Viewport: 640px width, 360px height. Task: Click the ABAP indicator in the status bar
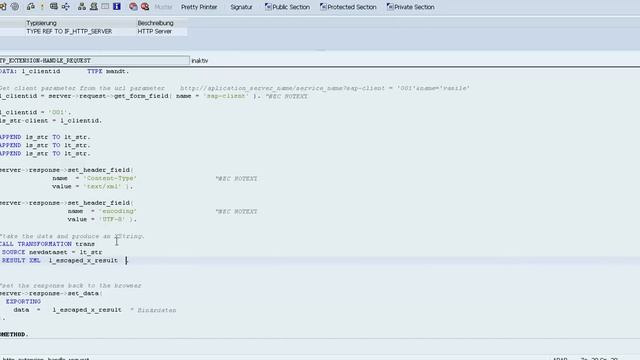click(560, 359)
